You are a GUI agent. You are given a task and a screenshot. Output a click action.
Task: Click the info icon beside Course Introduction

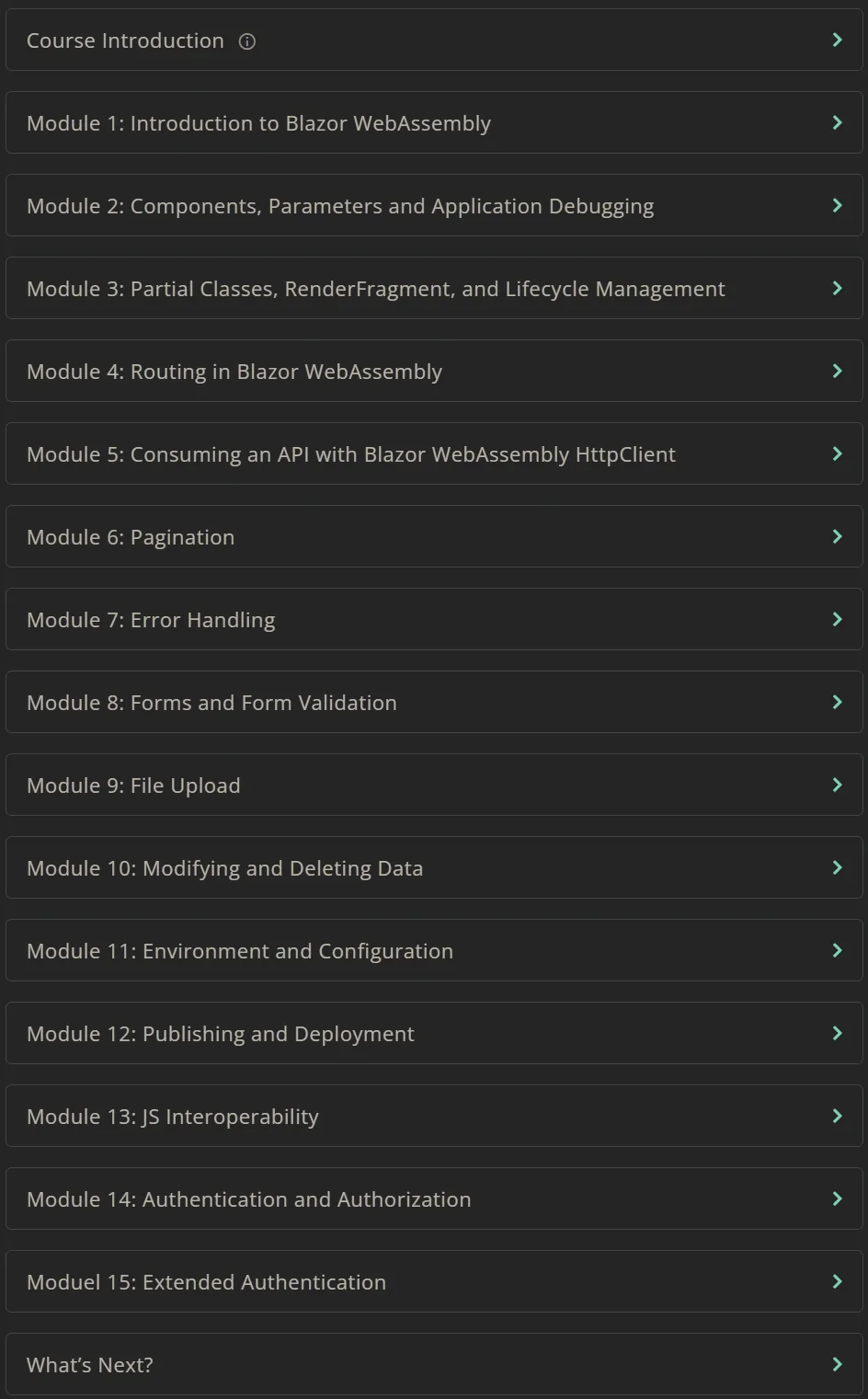click(247, 41)
